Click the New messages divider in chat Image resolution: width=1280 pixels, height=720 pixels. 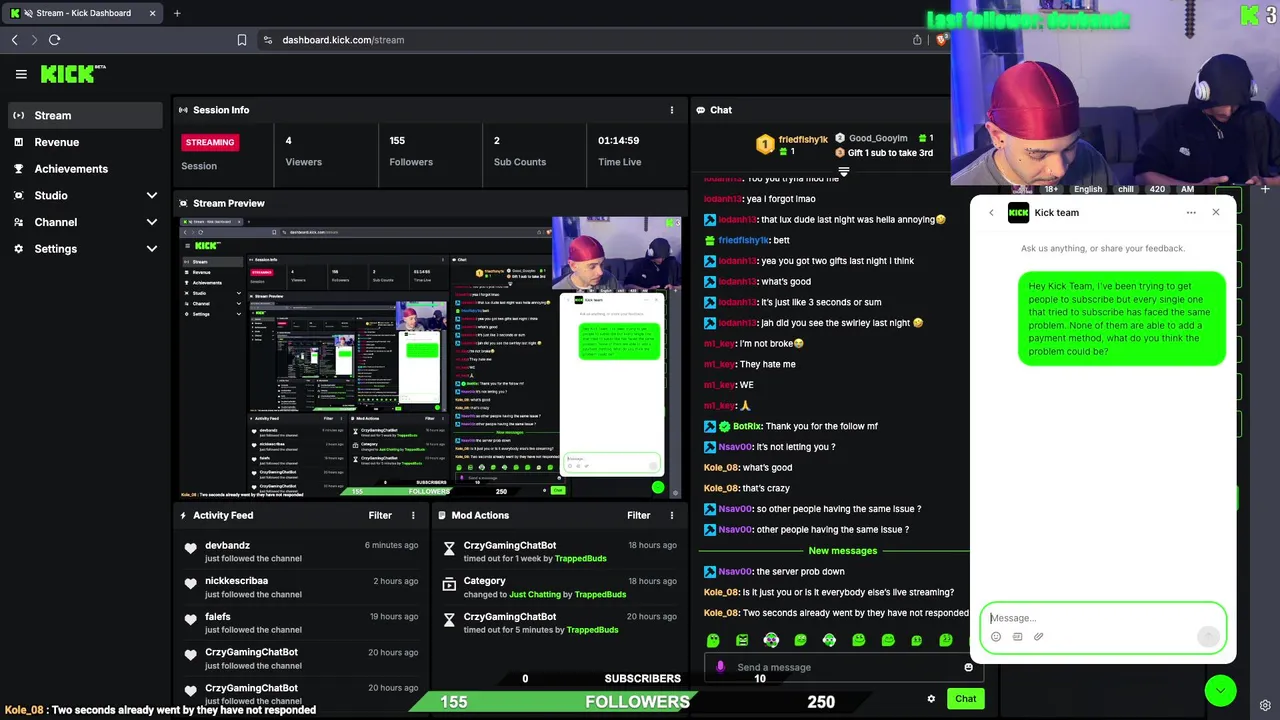[x=842, y=551]
